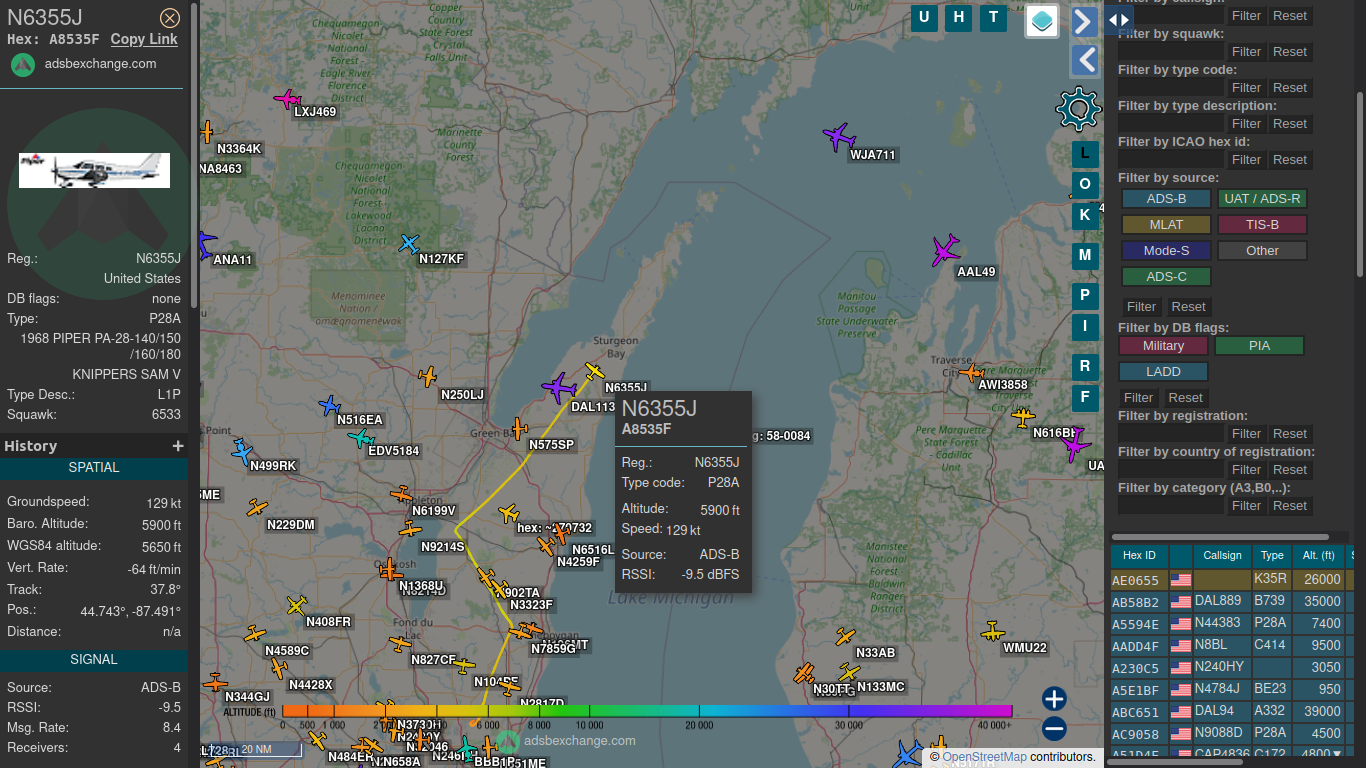Select the AAL49 aircraft icon

(x=945, y=250)
